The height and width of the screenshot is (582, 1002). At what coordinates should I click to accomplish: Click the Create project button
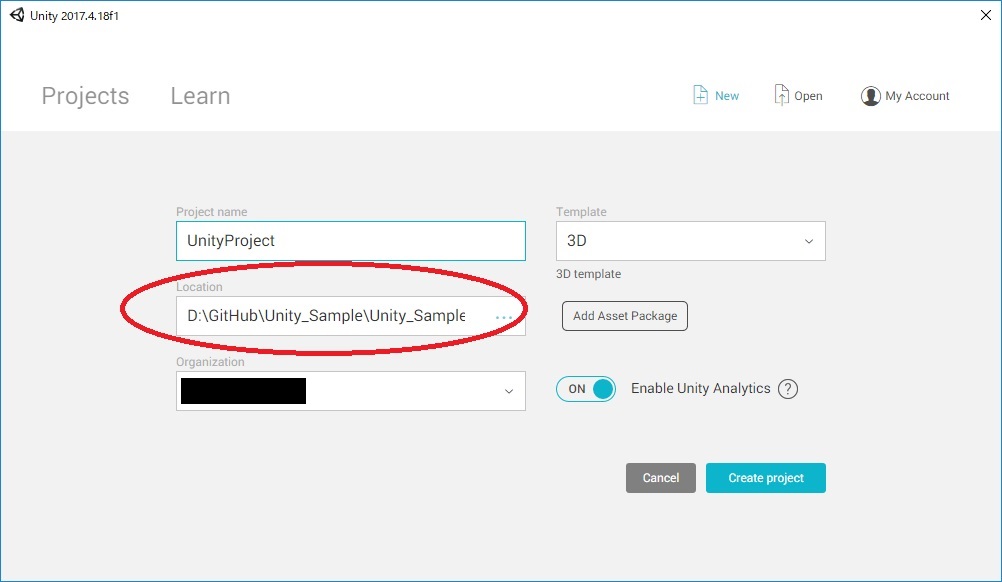tap(766, 478)
